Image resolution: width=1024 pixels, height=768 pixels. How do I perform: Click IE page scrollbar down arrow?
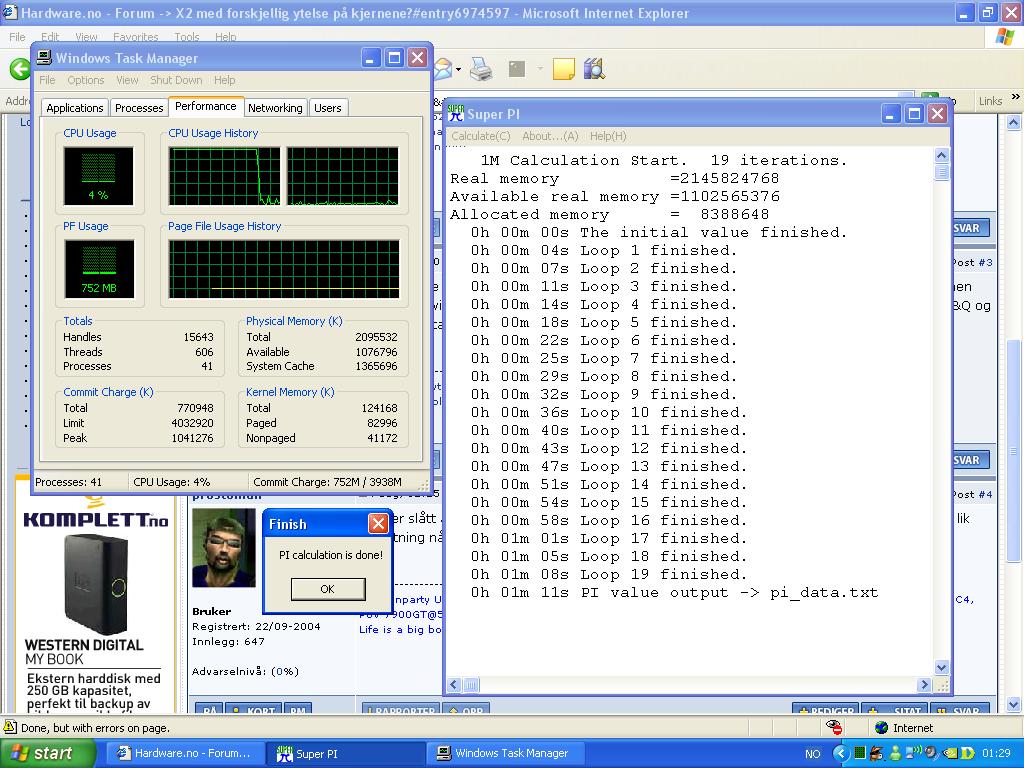click(1014, 705)
